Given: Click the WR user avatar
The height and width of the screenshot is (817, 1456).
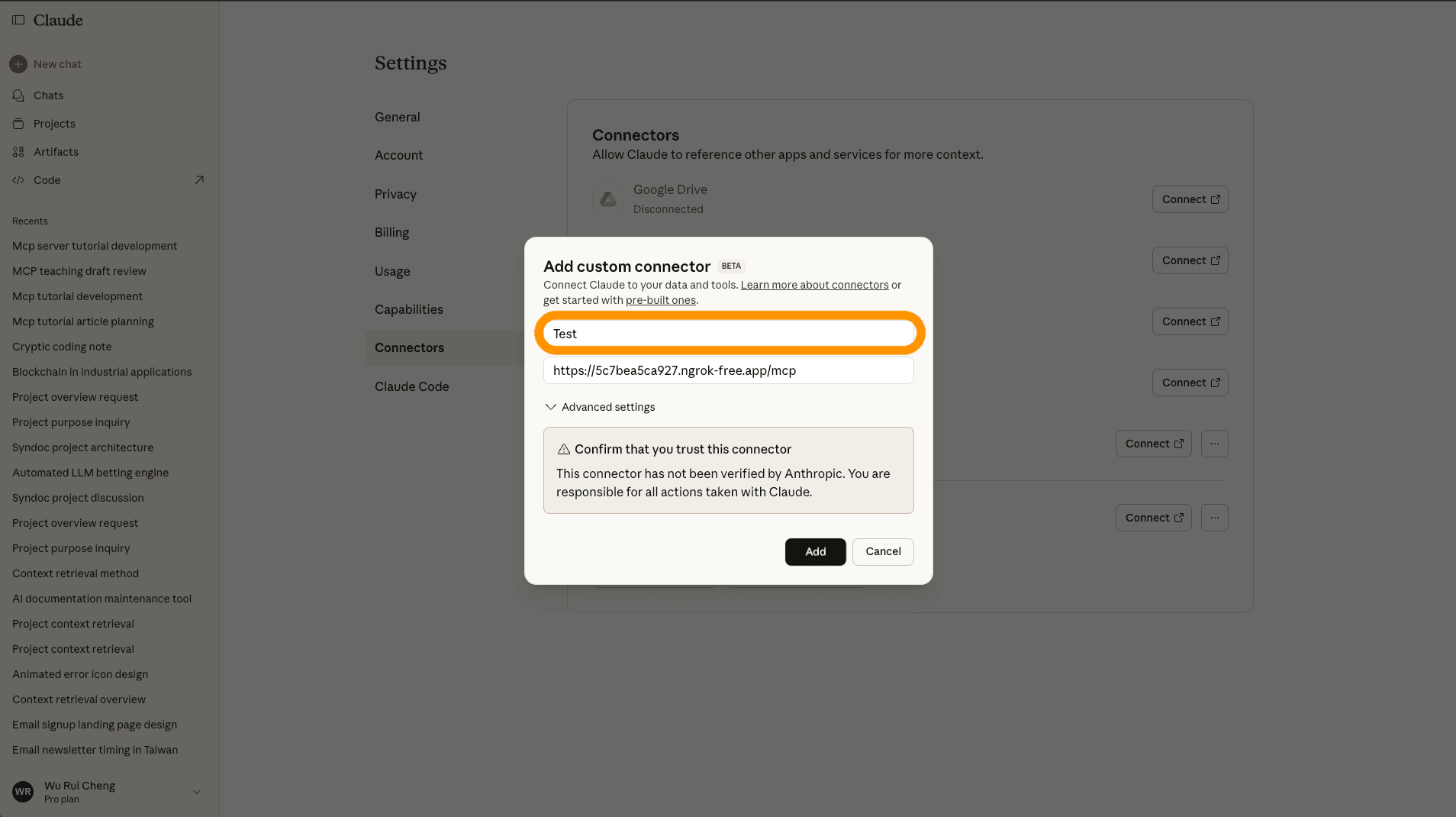Looking at the screenshot, I should pyautogui.click(x=23, y=792).
